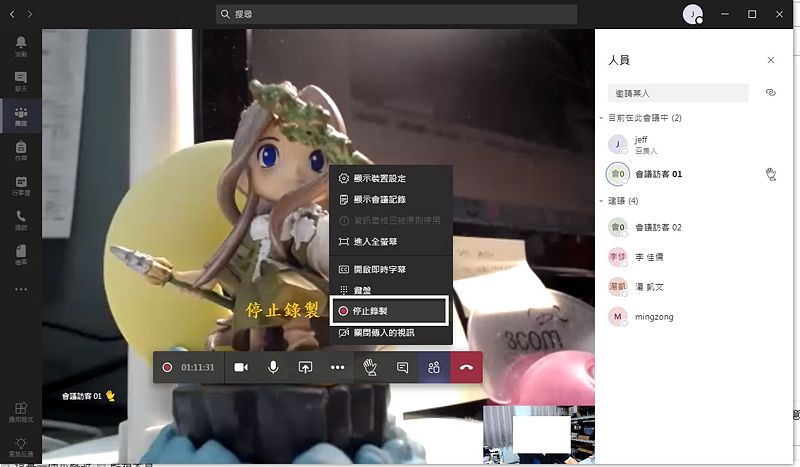The image size is (800, 467).
Task: Open Assignments in the left sidebar
Action: [x=21, y=151]
